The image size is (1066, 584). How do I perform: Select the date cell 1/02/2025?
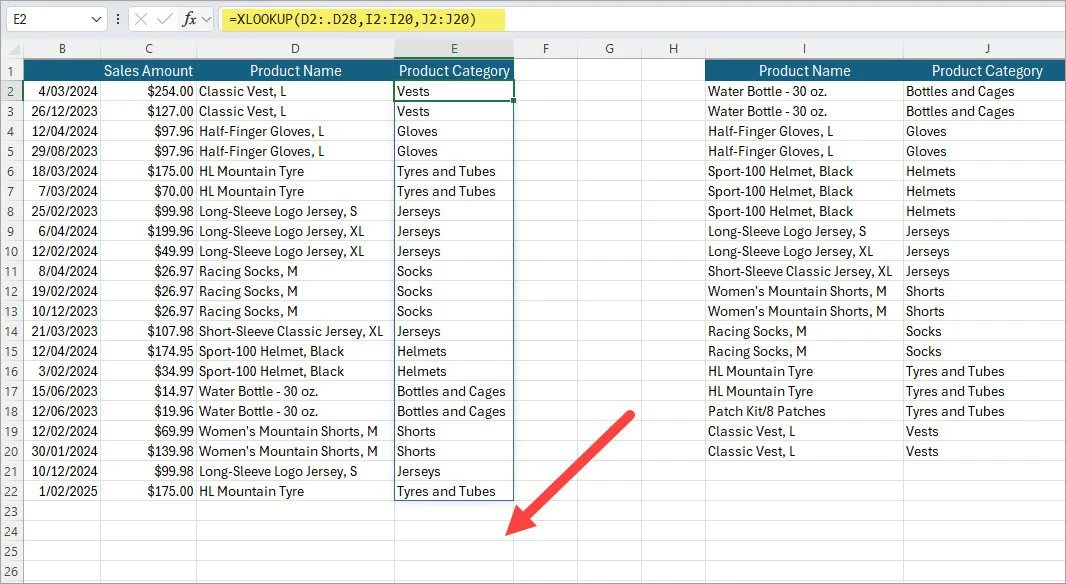[62, 491]
